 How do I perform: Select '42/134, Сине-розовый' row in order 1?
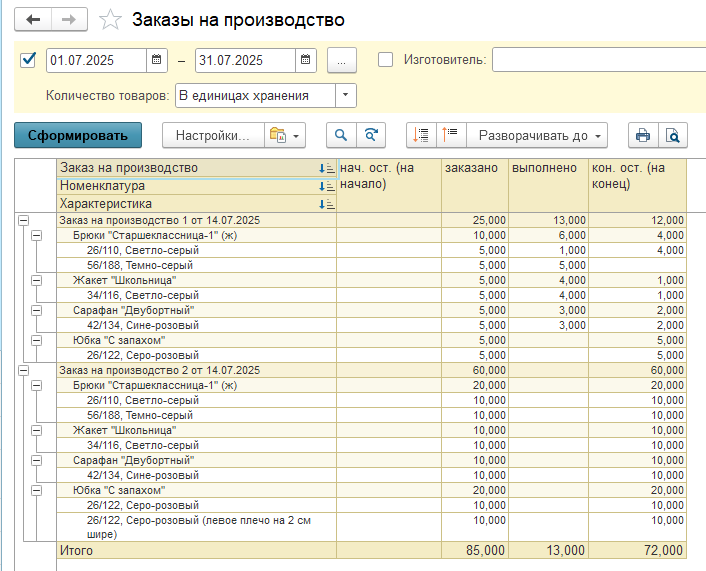[196, 325]
